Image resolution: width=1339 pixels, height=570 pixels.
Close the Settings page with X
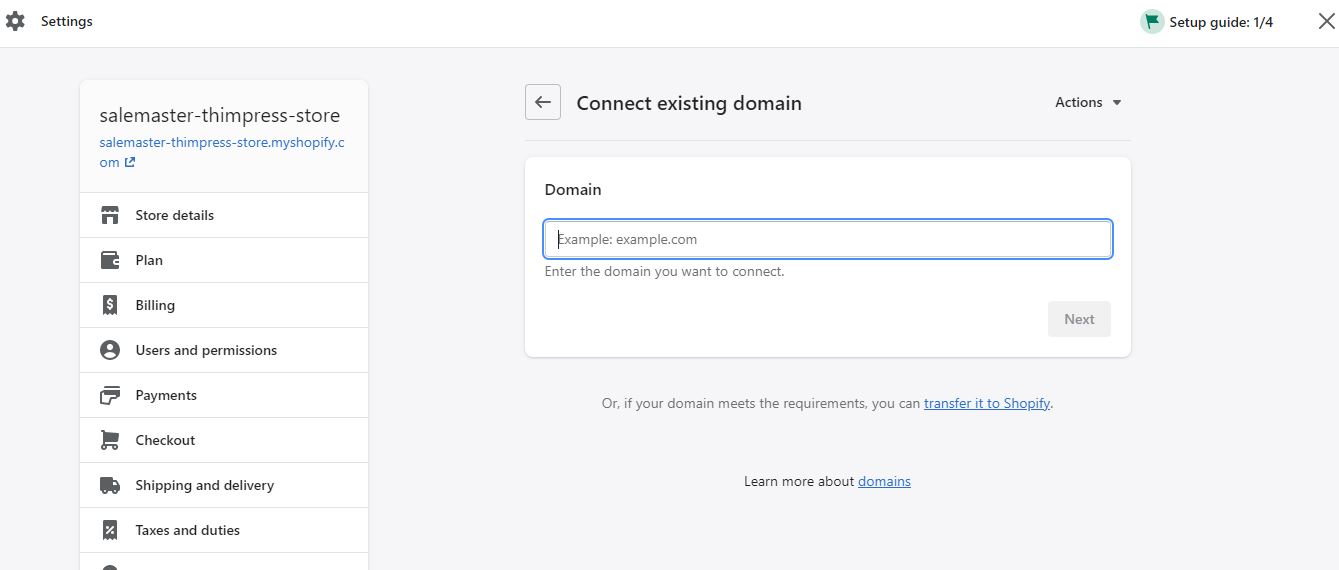1326,21
